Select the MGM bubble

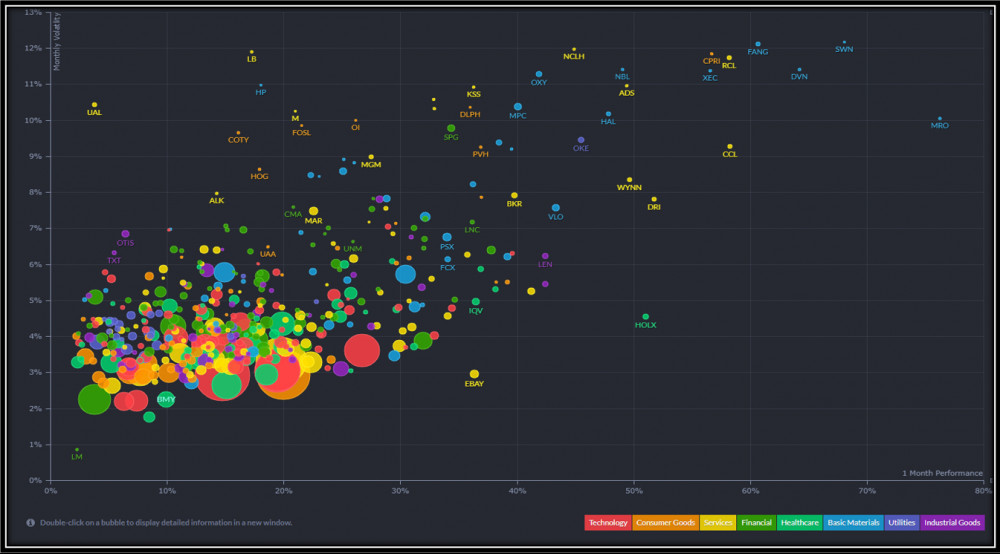tap(371, 157)
